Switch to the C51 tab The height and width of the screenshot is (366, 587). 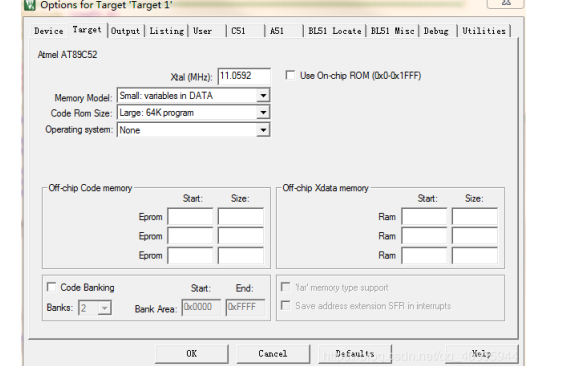pos(238,31)
